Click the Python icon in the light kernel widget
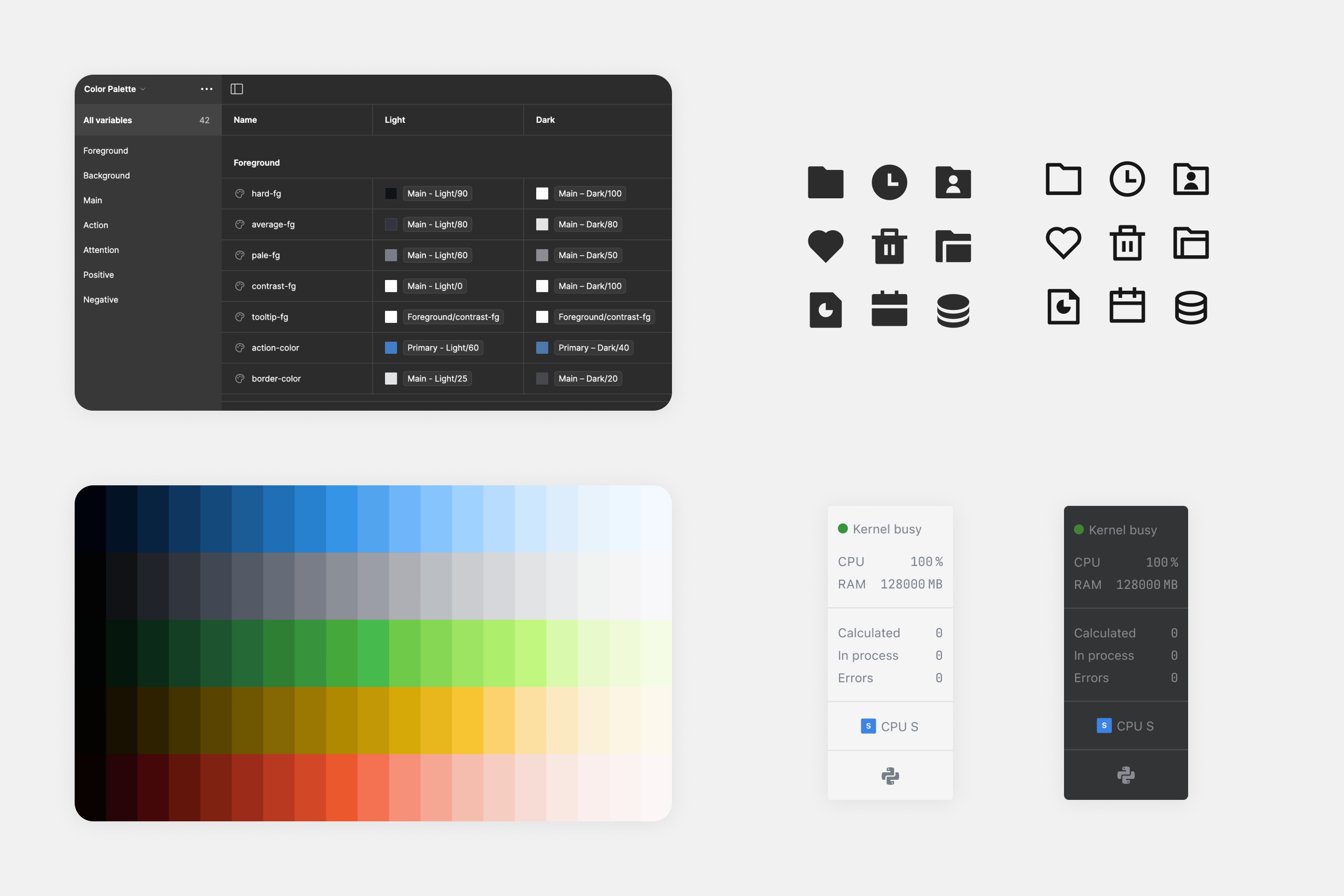This screenshot has width=1344, height=896. [x=890, y=776]
